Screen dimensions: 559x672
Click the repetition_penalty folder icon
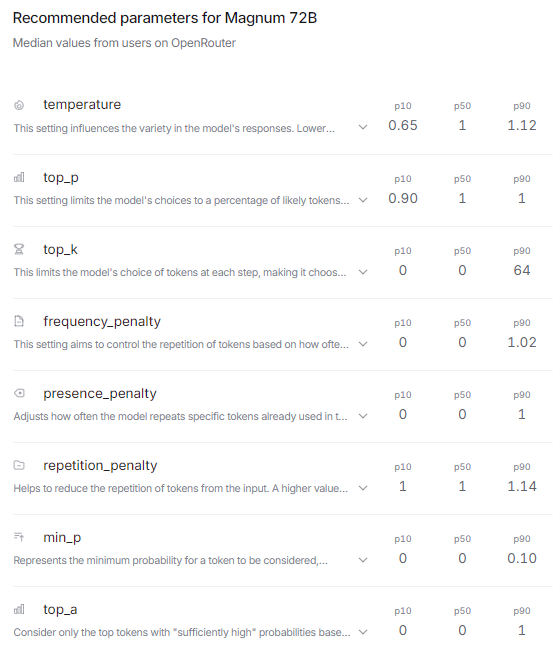click(x=19, y=465)
